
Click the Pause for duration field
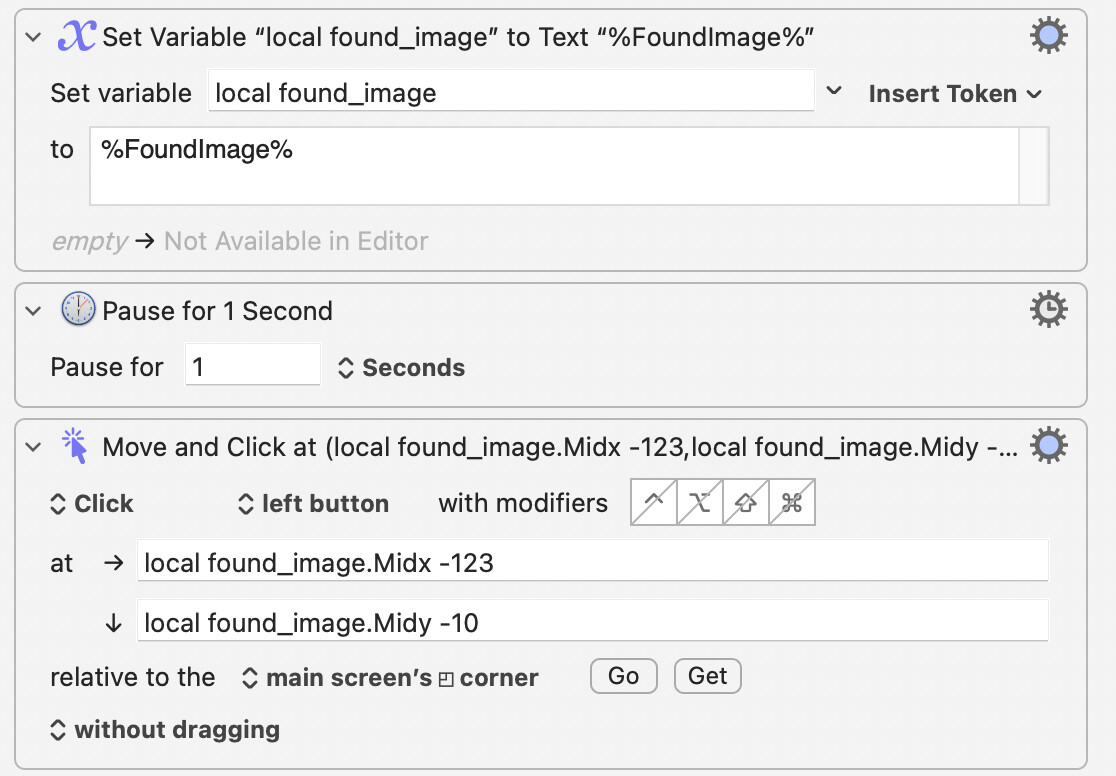[x=253, y=365]
